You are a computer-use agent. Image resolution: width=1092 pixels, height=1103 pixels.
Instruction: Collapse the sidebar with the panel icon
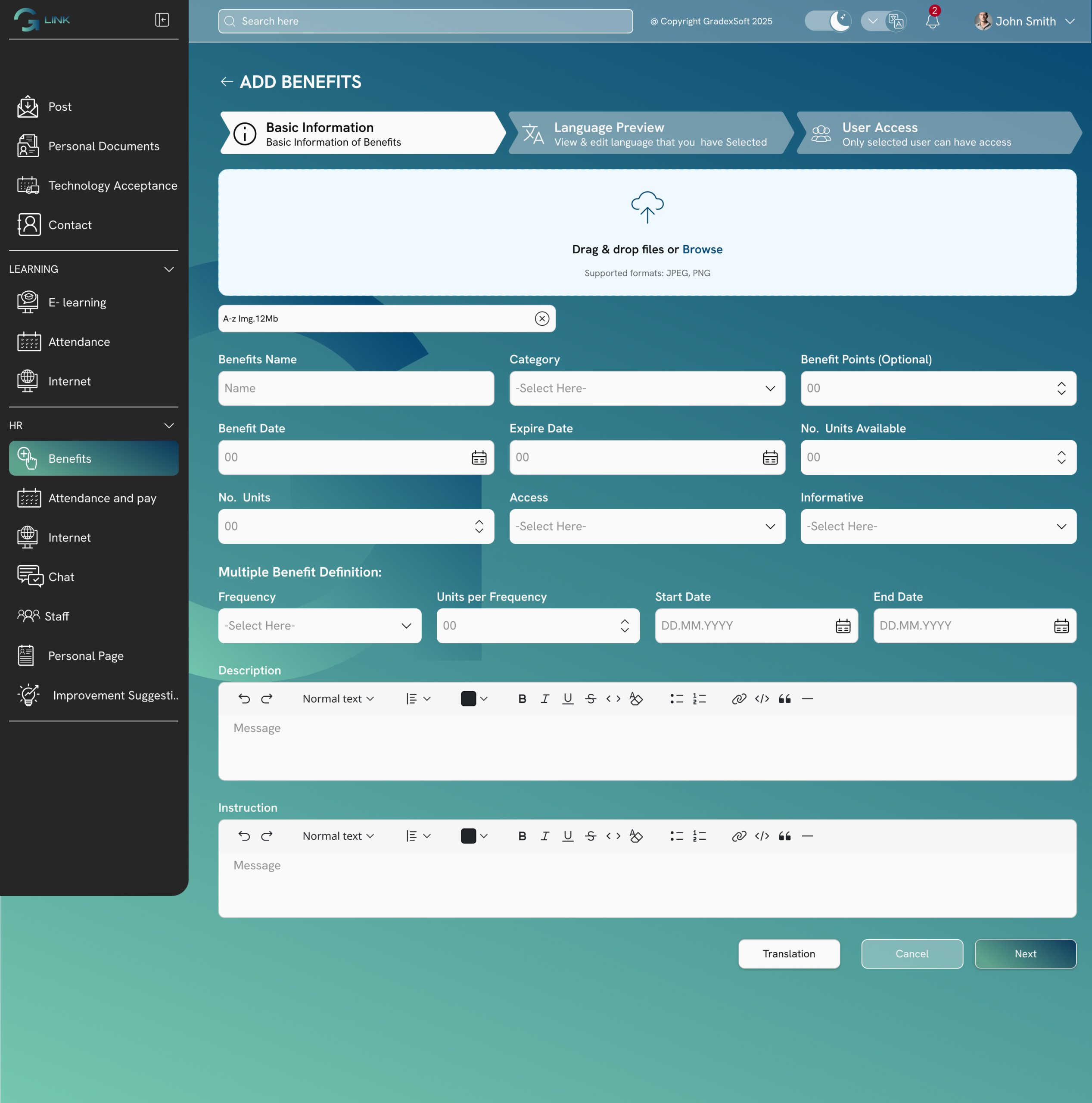click(162, 20)
